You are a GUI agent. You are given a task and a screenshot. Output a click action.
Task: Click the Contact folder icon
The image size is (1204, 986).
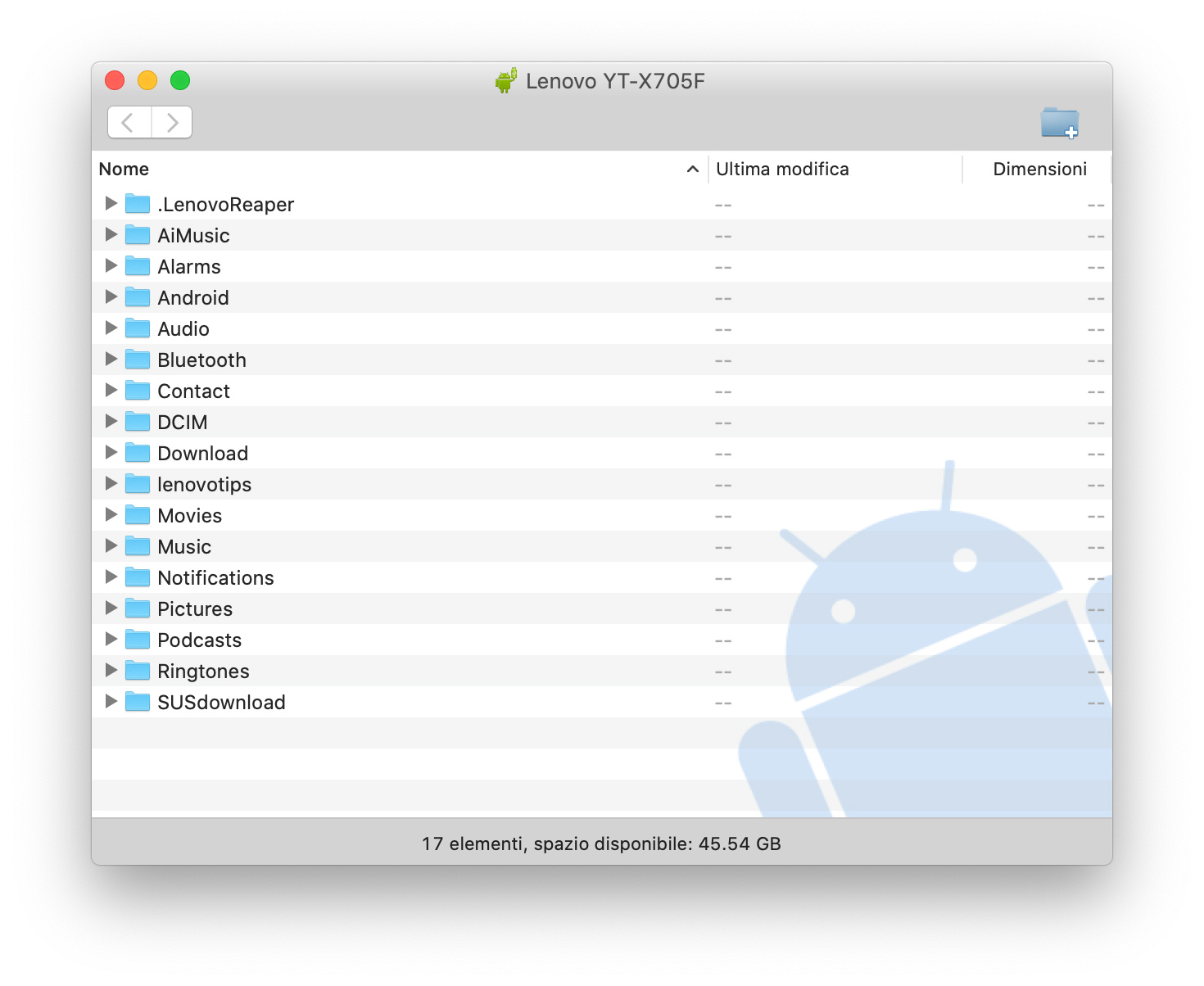tap(138, 390)
